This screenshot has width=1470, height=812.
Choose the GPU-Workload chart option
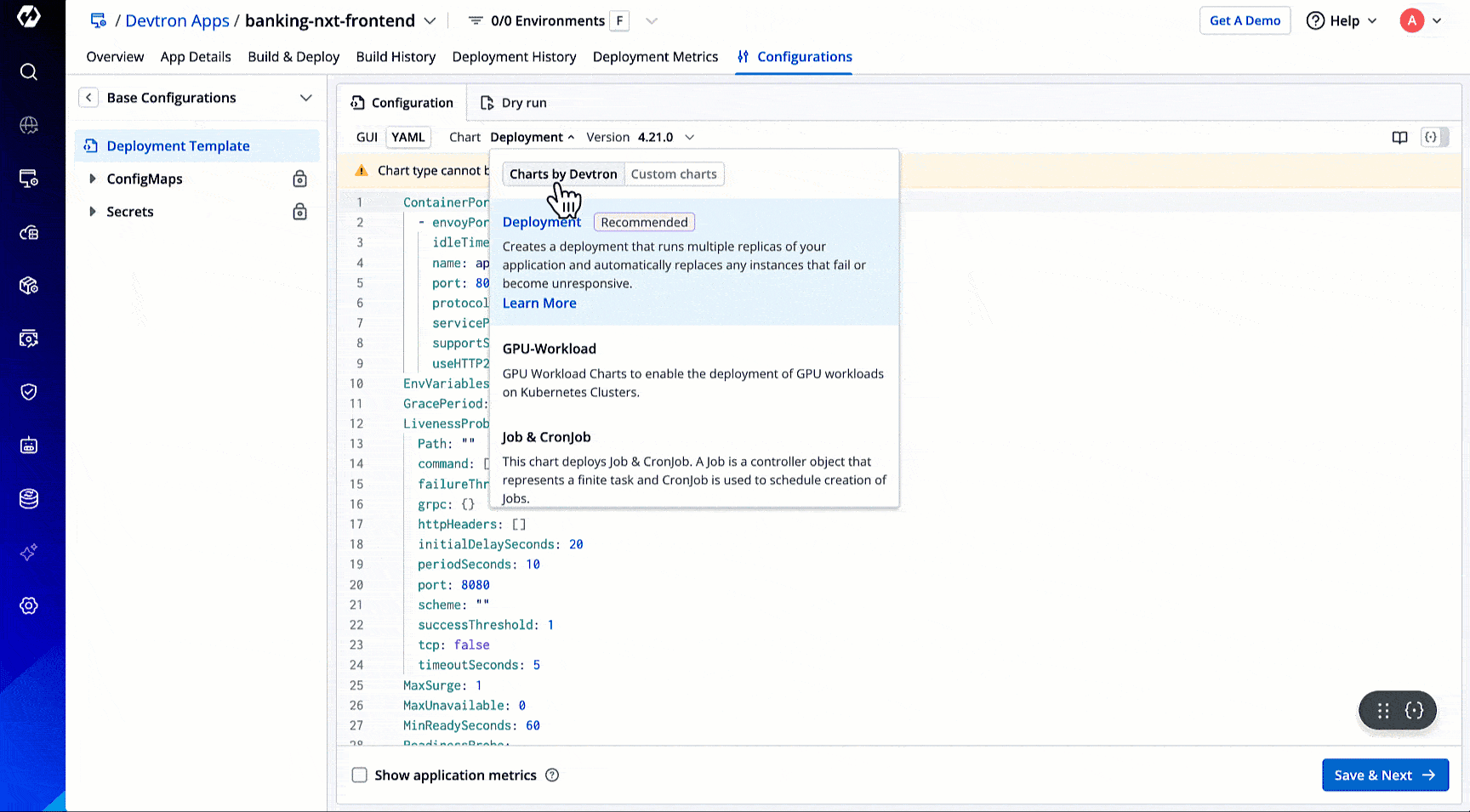[x=550, y=349]
